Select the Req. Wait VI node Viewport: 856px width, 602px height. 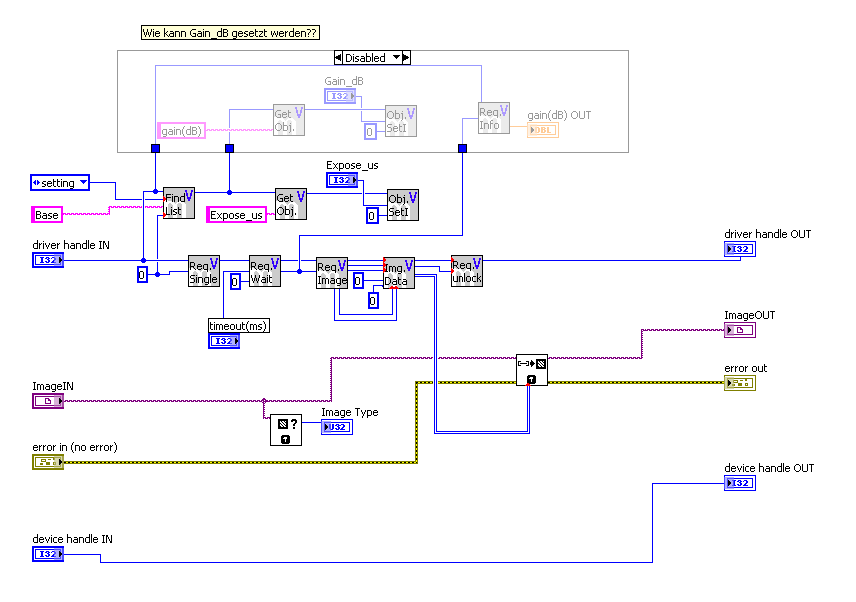[265, 271]
